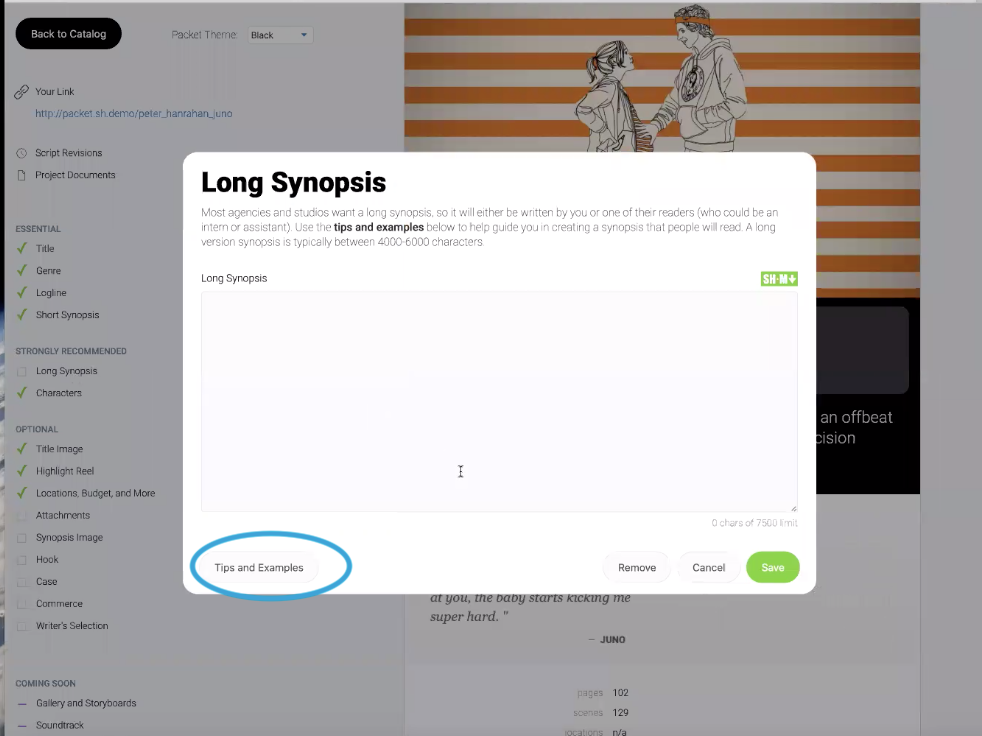This screenshot has width=982, height=736.
Task: Click the green checkmark beside Highlight Reel
Action: click(22, 470)
